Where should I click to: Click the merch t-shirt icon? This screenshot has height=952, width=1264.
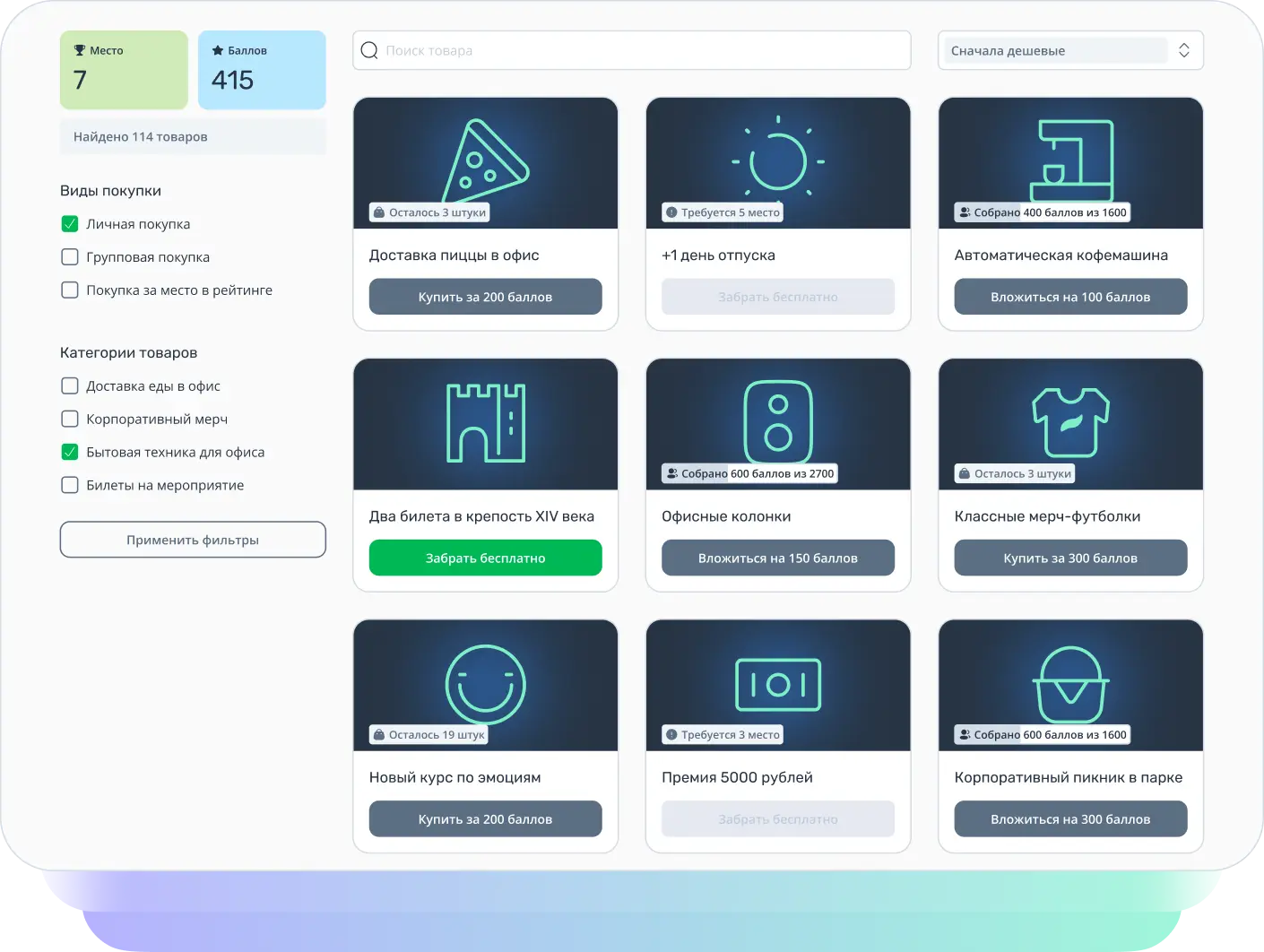(1071, 422)
